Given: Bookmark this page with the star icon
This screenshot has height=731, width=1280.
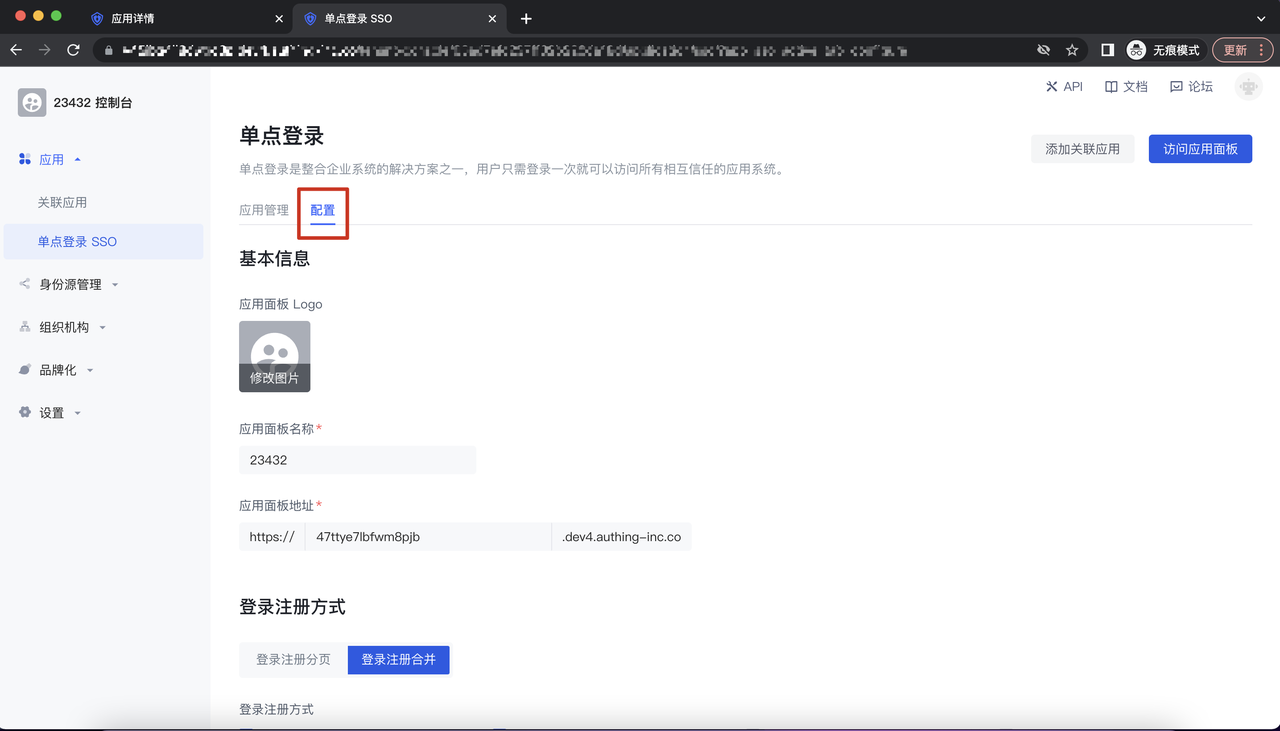Looking at the screenshot, I should coord(1072,50).
